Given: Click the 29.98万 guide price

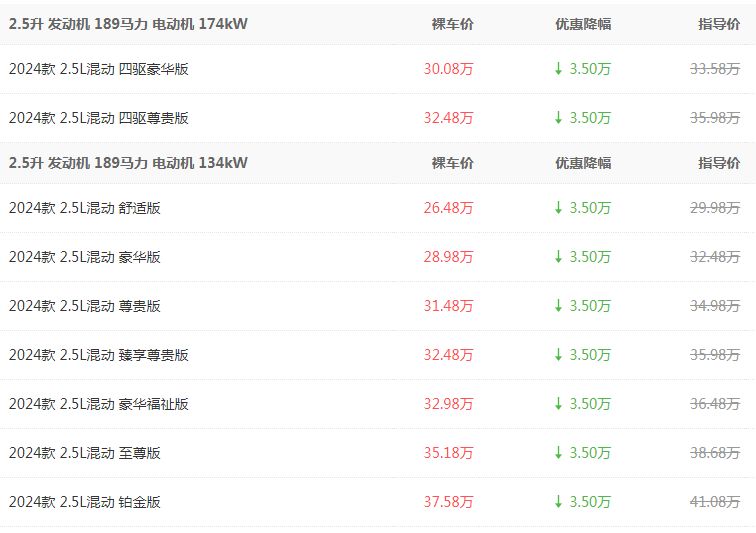Looking at the screenshot, I should coord(715,208).
